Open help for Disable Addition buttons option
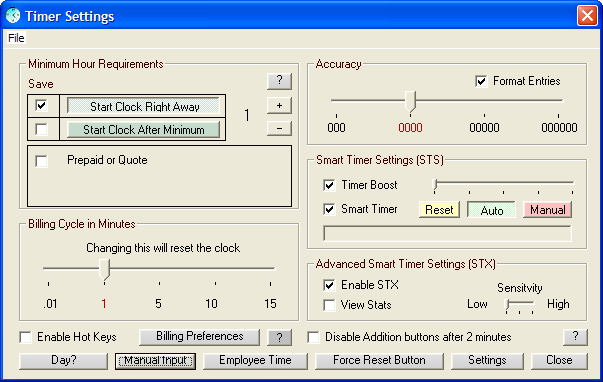The height and width of the screenshot is (382, 603). coord(575,337)
